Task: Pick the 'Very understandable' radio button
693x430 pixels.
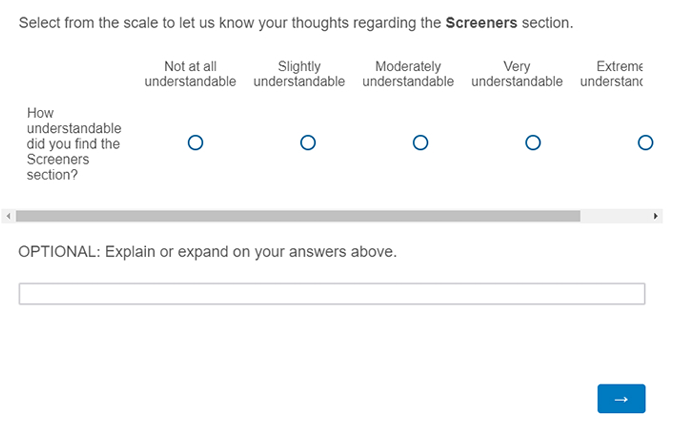Action: pyautogui.click(x=533, y=143)
